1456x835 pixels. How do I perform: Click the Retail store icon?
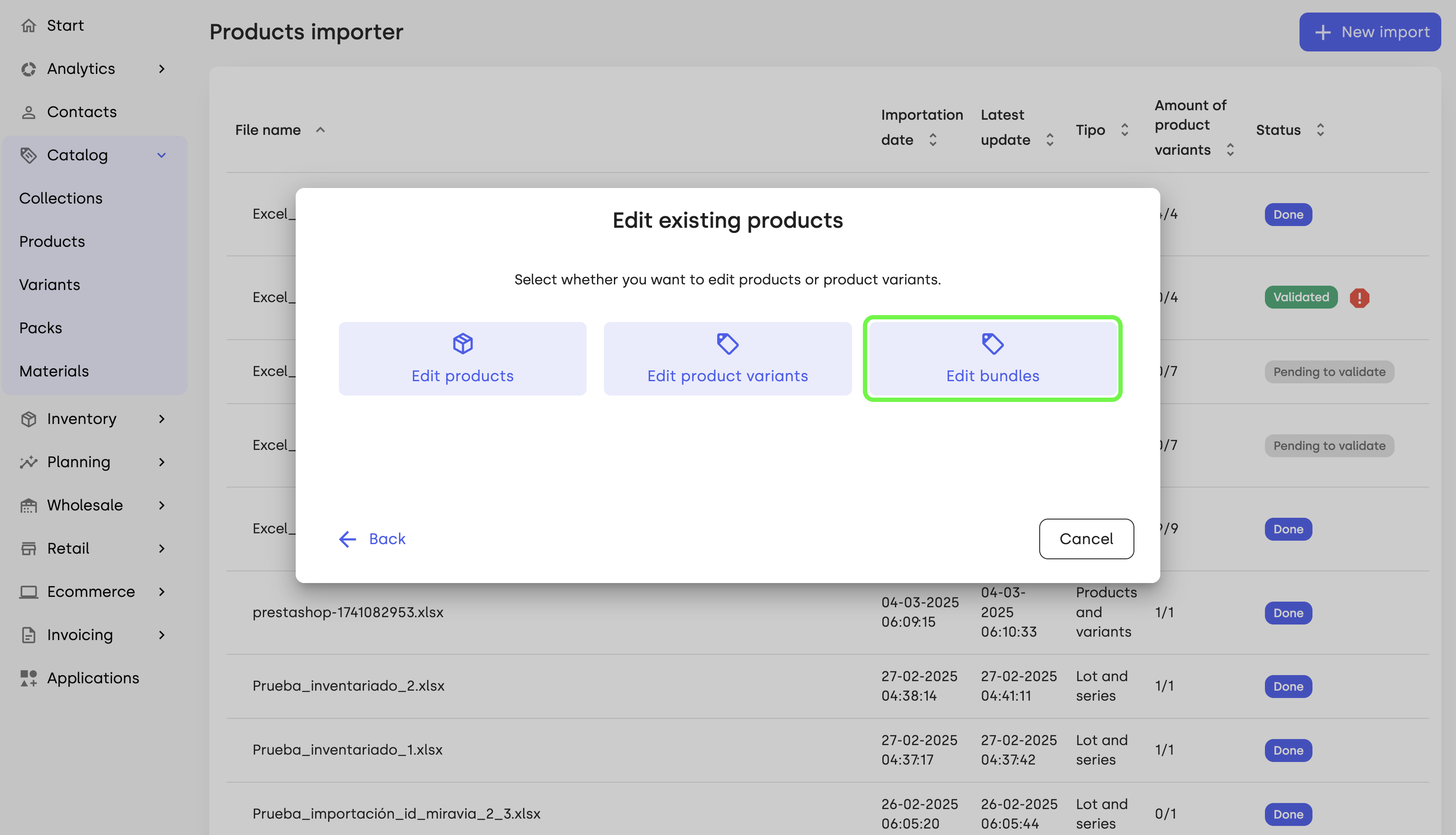point(29,548)
